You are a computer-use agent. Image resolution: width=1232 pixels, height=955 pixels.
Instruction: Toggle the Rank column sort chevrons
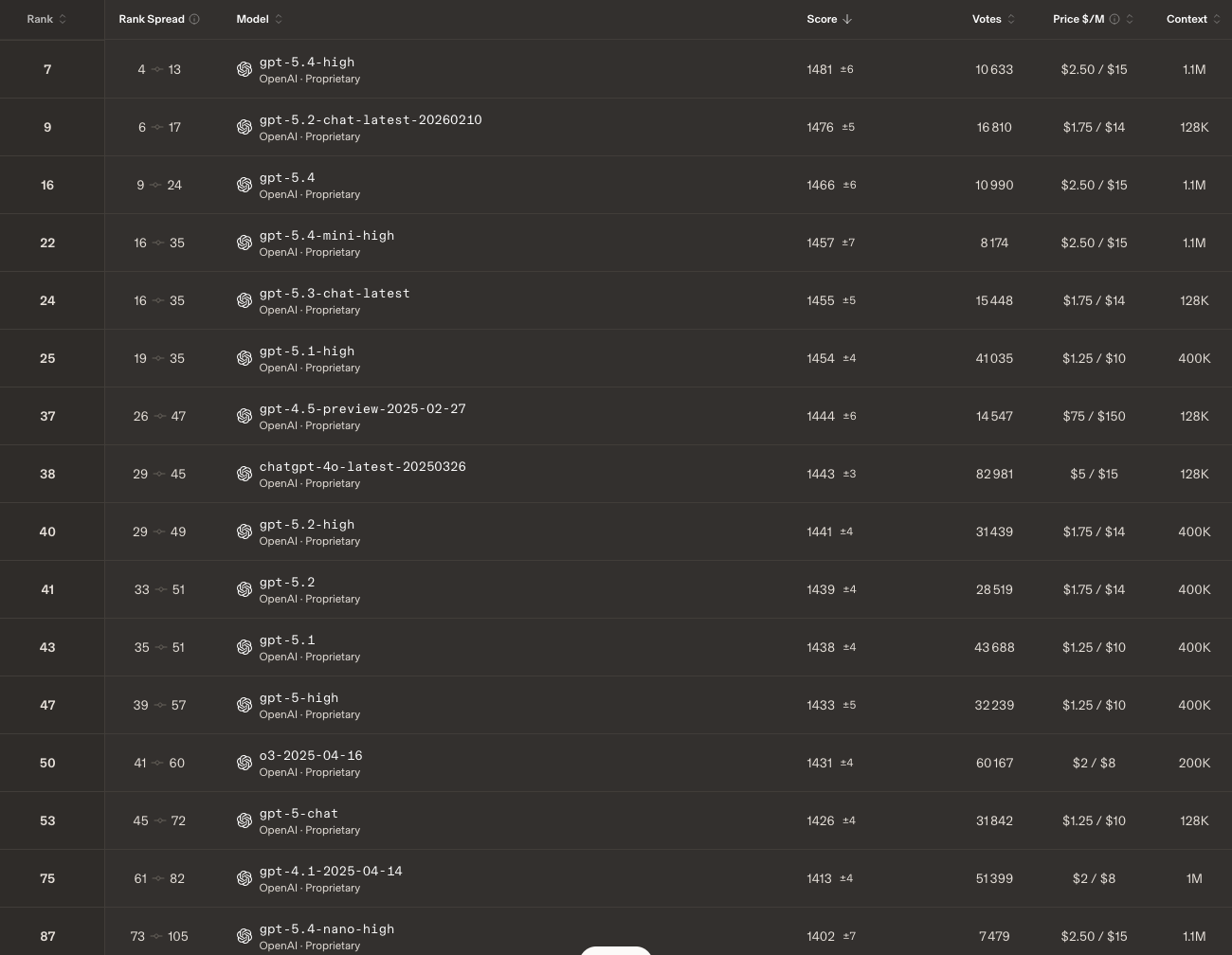point(62,18)
